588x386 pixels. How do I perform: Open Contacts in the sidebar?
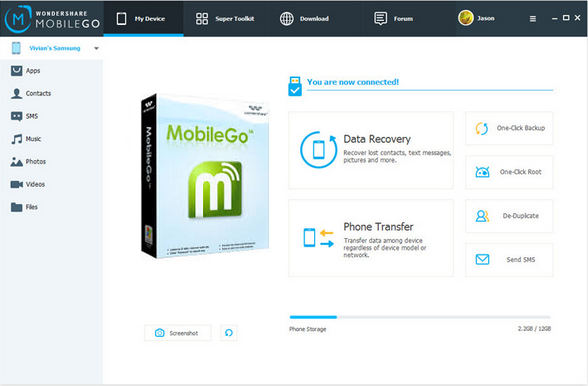(51, 93)
